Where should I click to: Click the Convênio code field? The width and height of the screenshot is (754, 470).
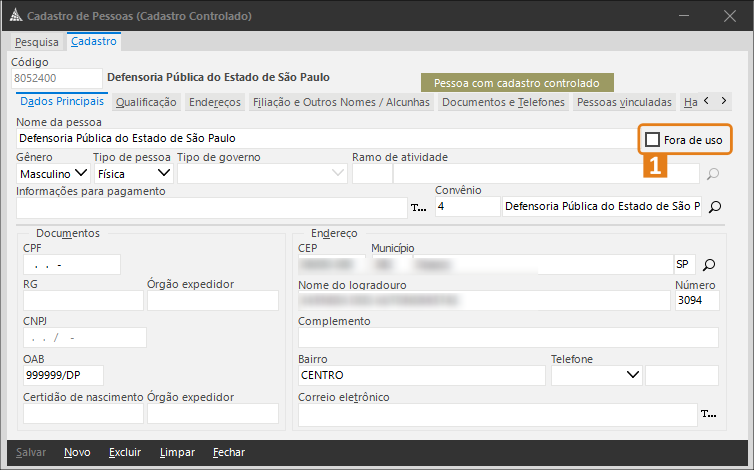467,207
